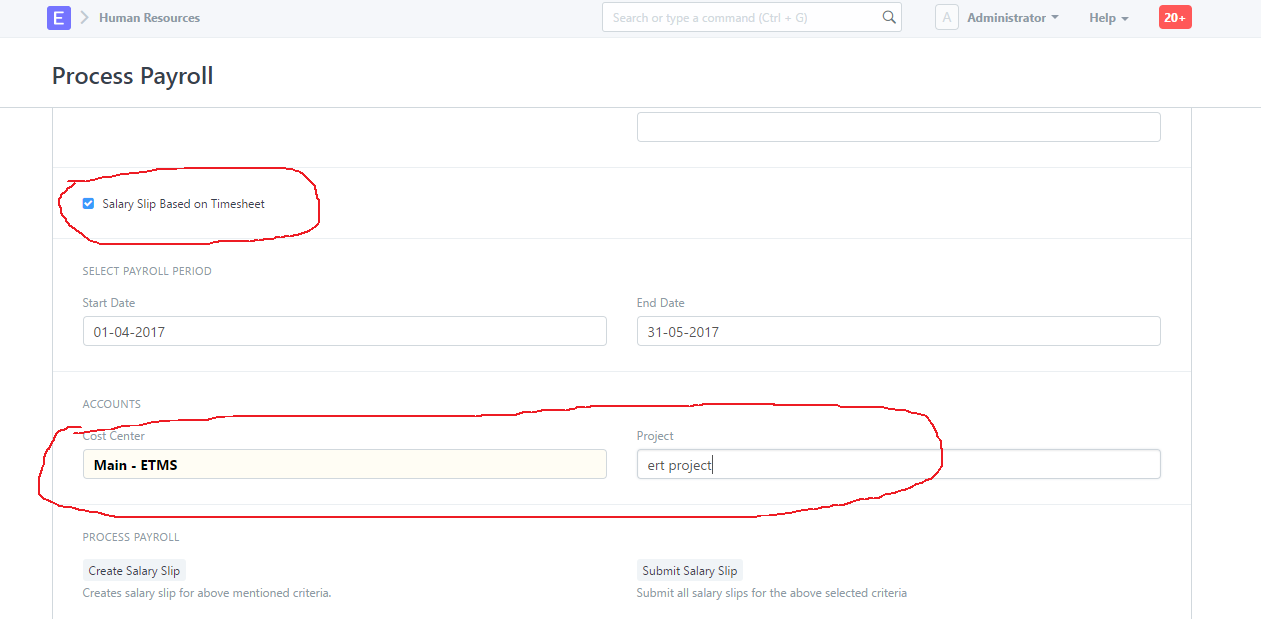Screen dimensions: 1261x619
Task: Untick Salary Slip Based on Timesheet
Action: [88, 204]
